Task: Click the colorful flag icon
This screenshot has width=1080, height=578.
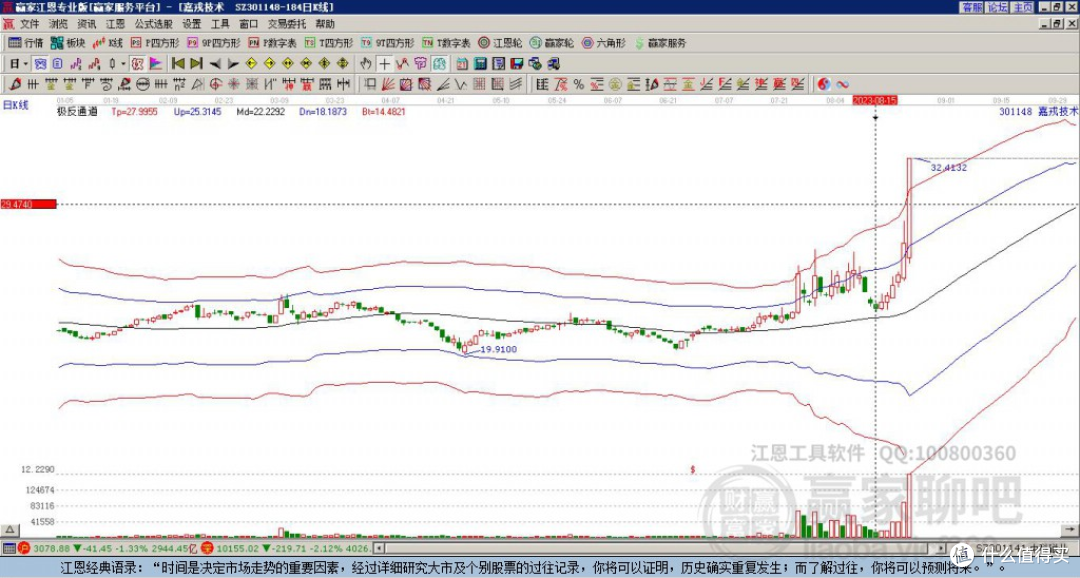Action: (156, 64)
